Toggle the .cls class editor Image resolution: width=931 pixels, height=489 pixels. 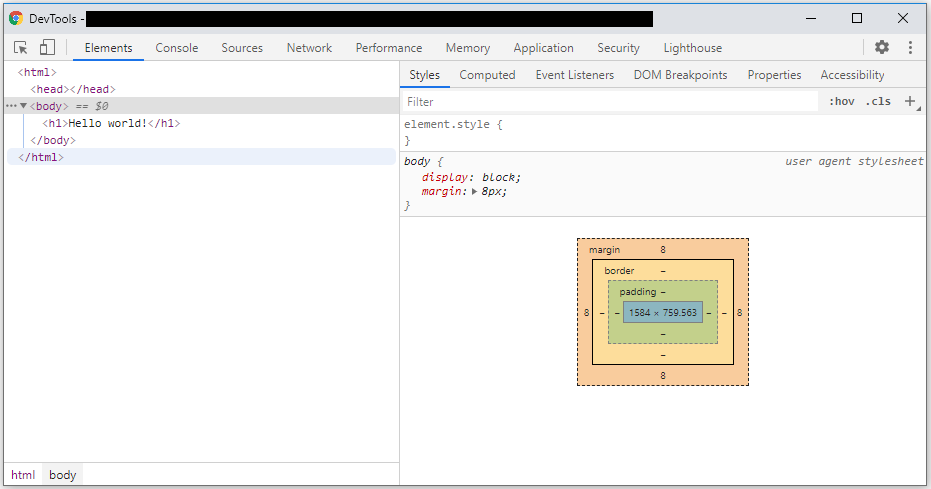(x=878, y=101)
